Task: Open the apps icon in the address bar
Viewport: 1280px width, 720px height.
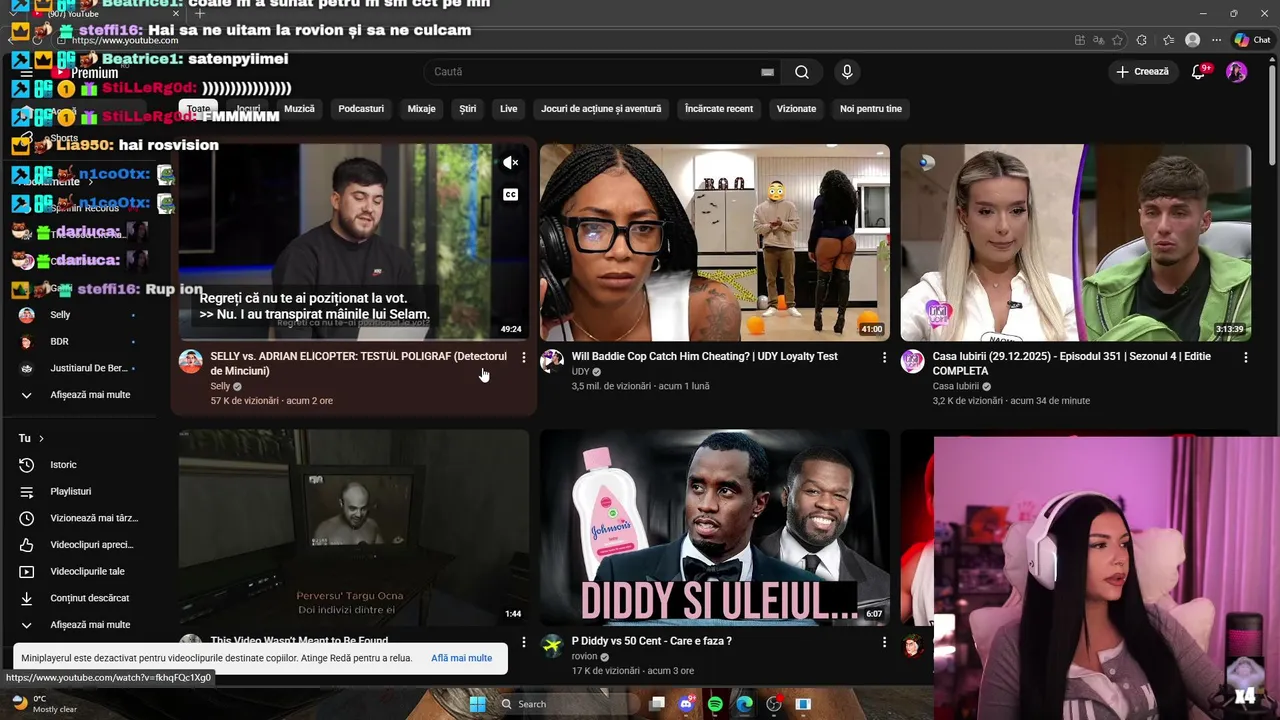Action: coord(1080,40)
